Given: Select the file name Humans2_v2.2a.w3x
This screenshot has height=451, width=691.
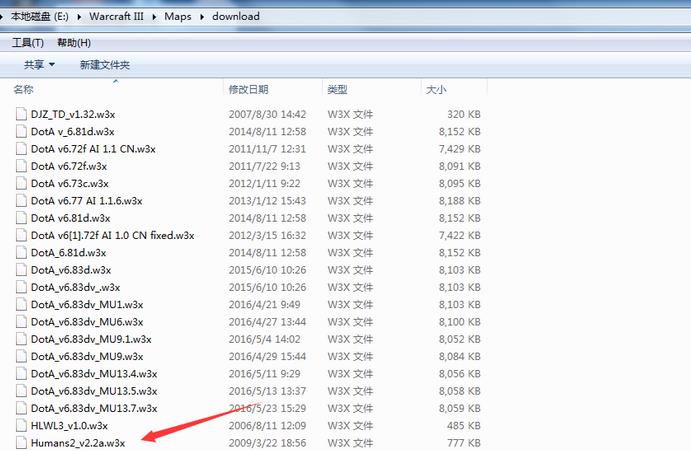Looking at the screenshot, I should 78,443.
